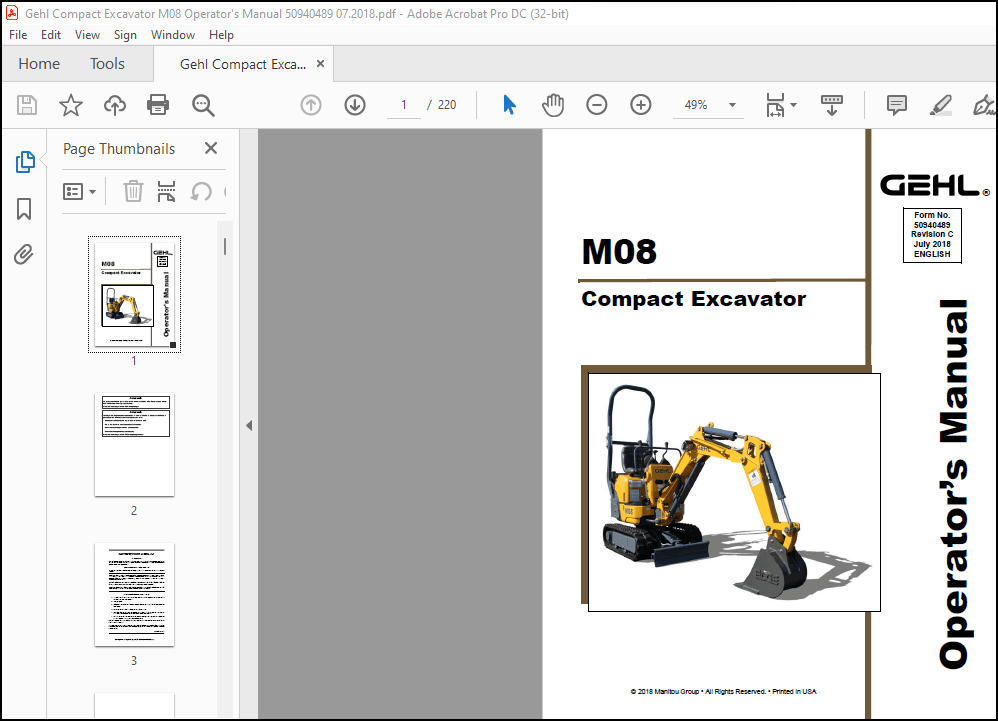Viewport: 998px width, 721px height.
Task: Close the Page Thumbnails panel
Action: coord(210,148)
